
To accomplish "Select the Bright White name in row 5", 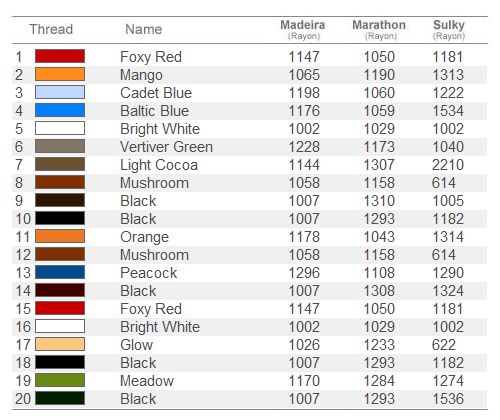I will (x=160, y=129).
